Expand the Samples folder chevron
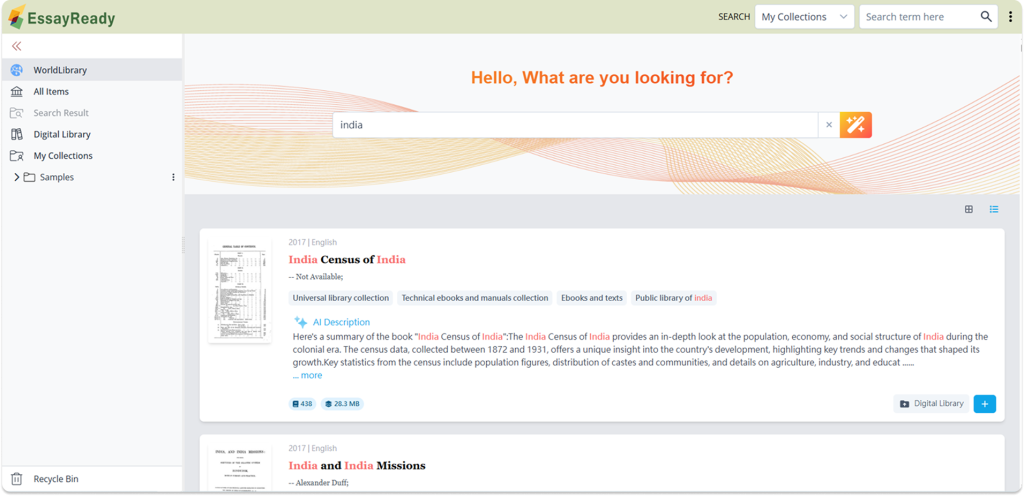This screenshot has height=496, width=1024. [17, 177]
